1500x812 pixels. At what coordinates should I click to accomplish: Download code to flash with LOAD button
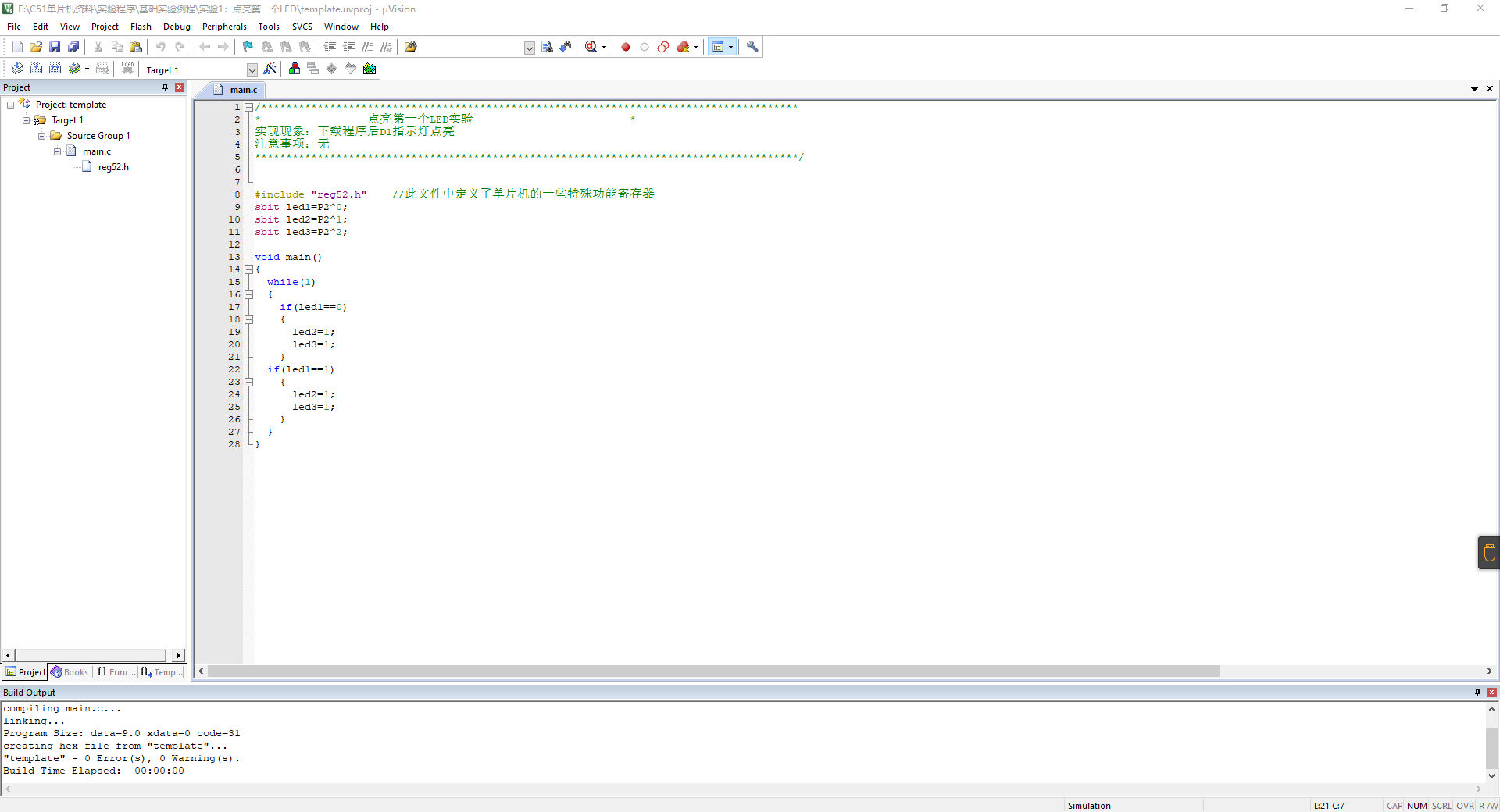tap(127, 69)
